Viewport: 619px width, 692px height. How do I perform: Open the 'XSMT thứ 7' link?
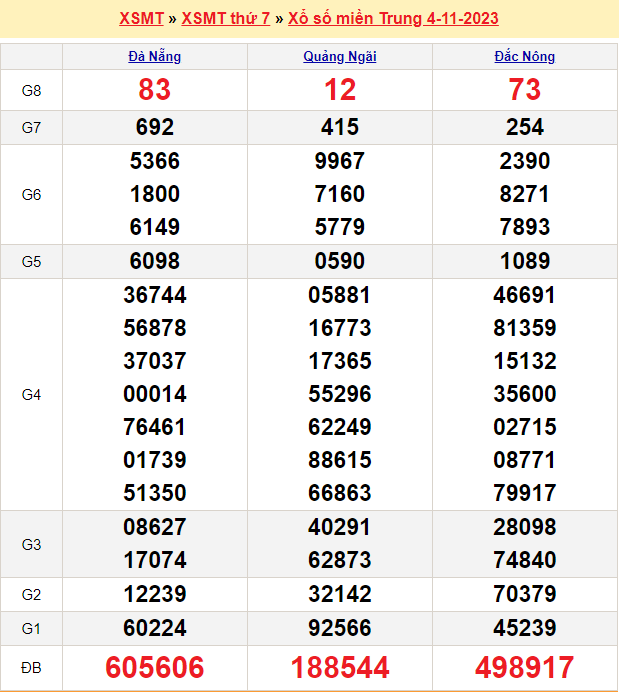(225, 18)
